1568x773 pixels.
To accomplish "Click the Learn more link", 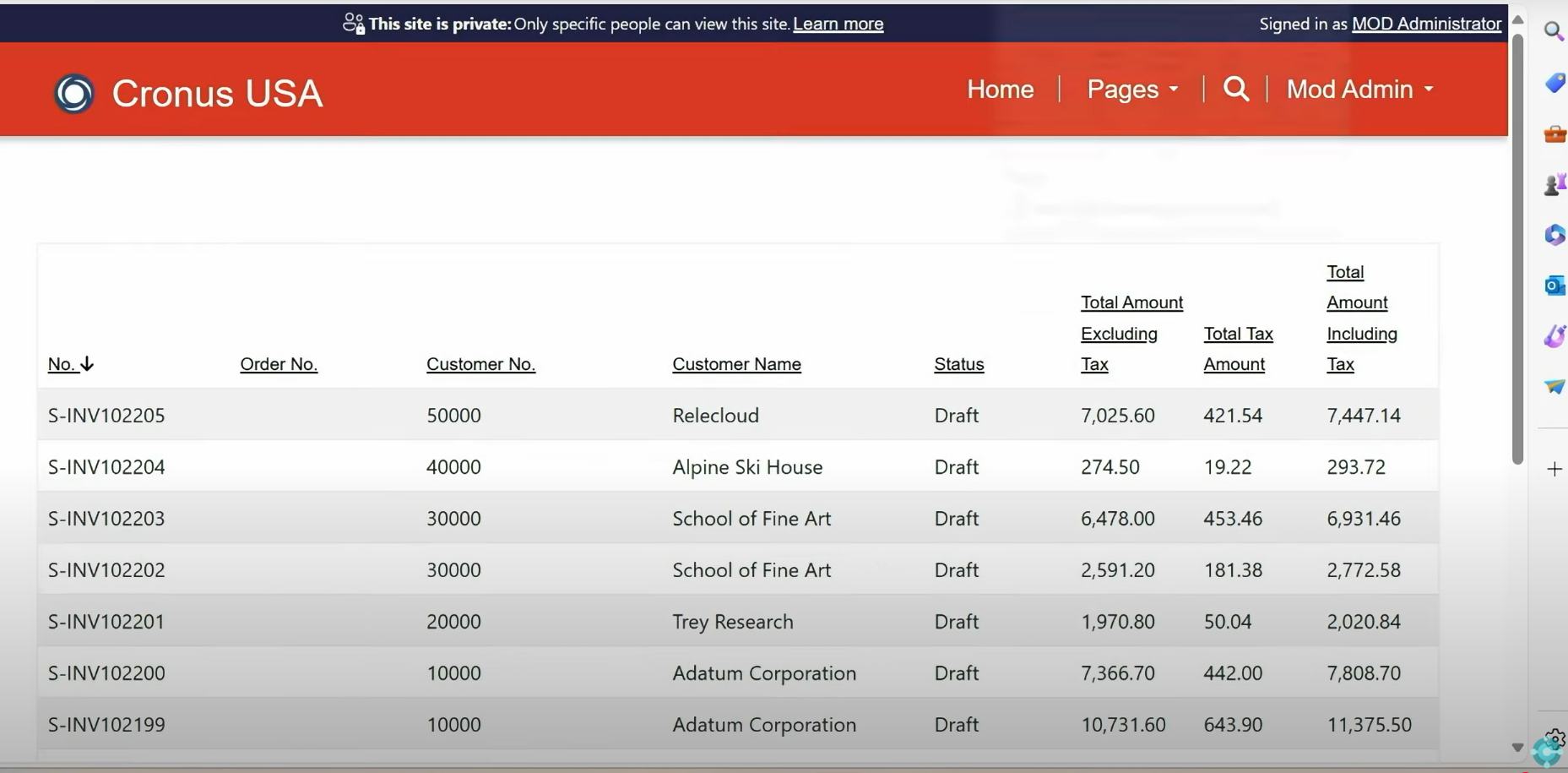I will point(838,24).
